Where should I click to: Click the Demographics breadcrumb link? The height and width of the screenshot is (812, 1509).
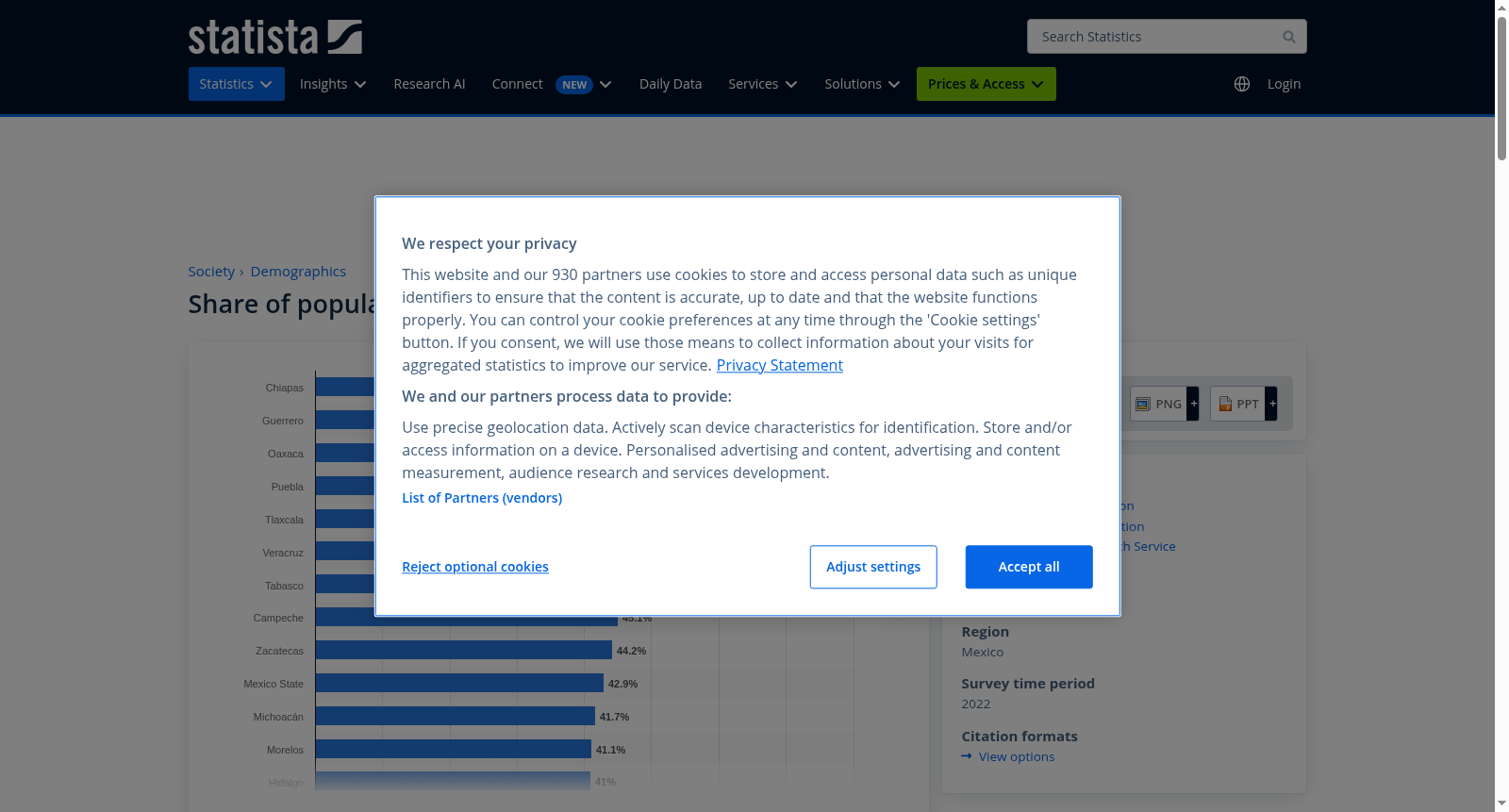point(298,272)
